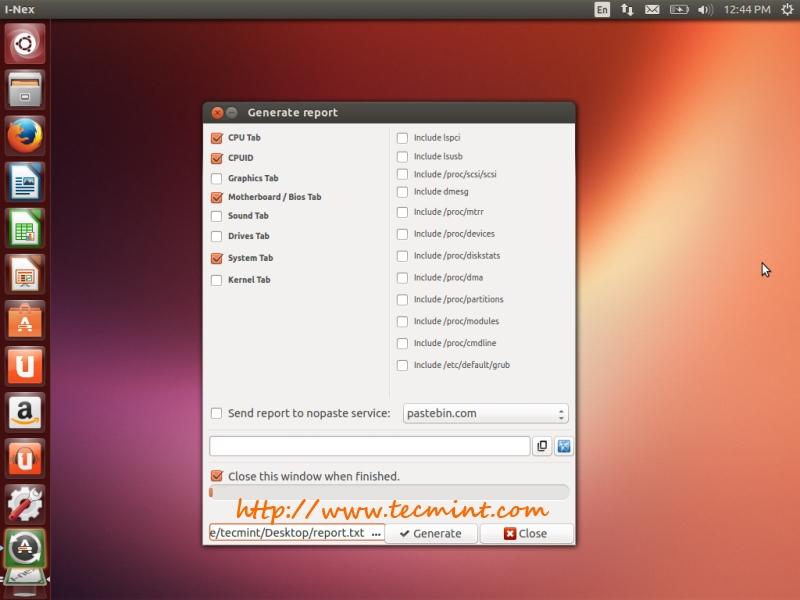The width and height of the screenshot is (800, 600).
Task: Enable the Drives Tab checkbox
Action: click(x=217, y=236)
